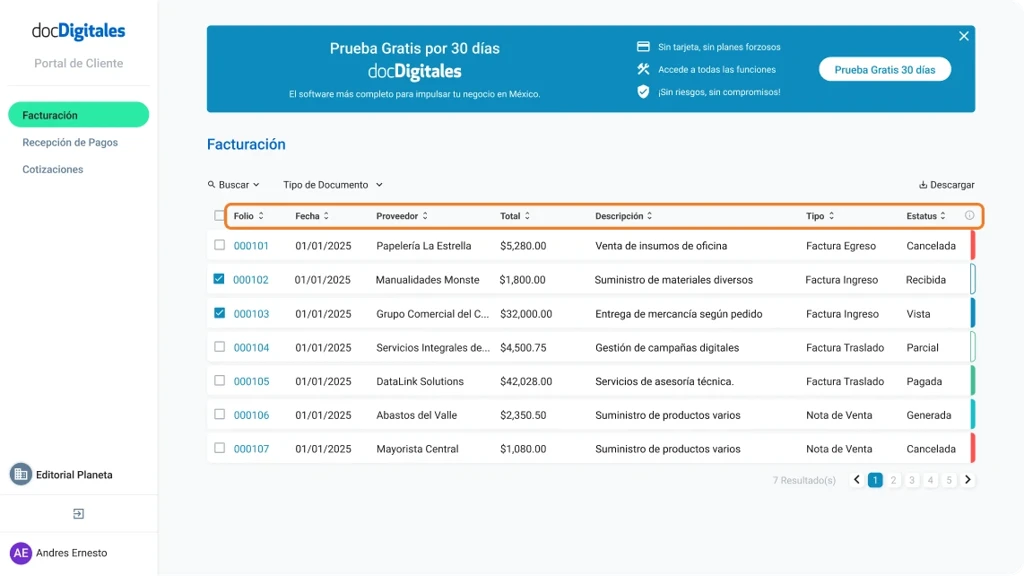This screenshot has height=576, width=1024.
Task: Click the Prueba Gratis 30 días button
Action: click(x=884, y=69)
